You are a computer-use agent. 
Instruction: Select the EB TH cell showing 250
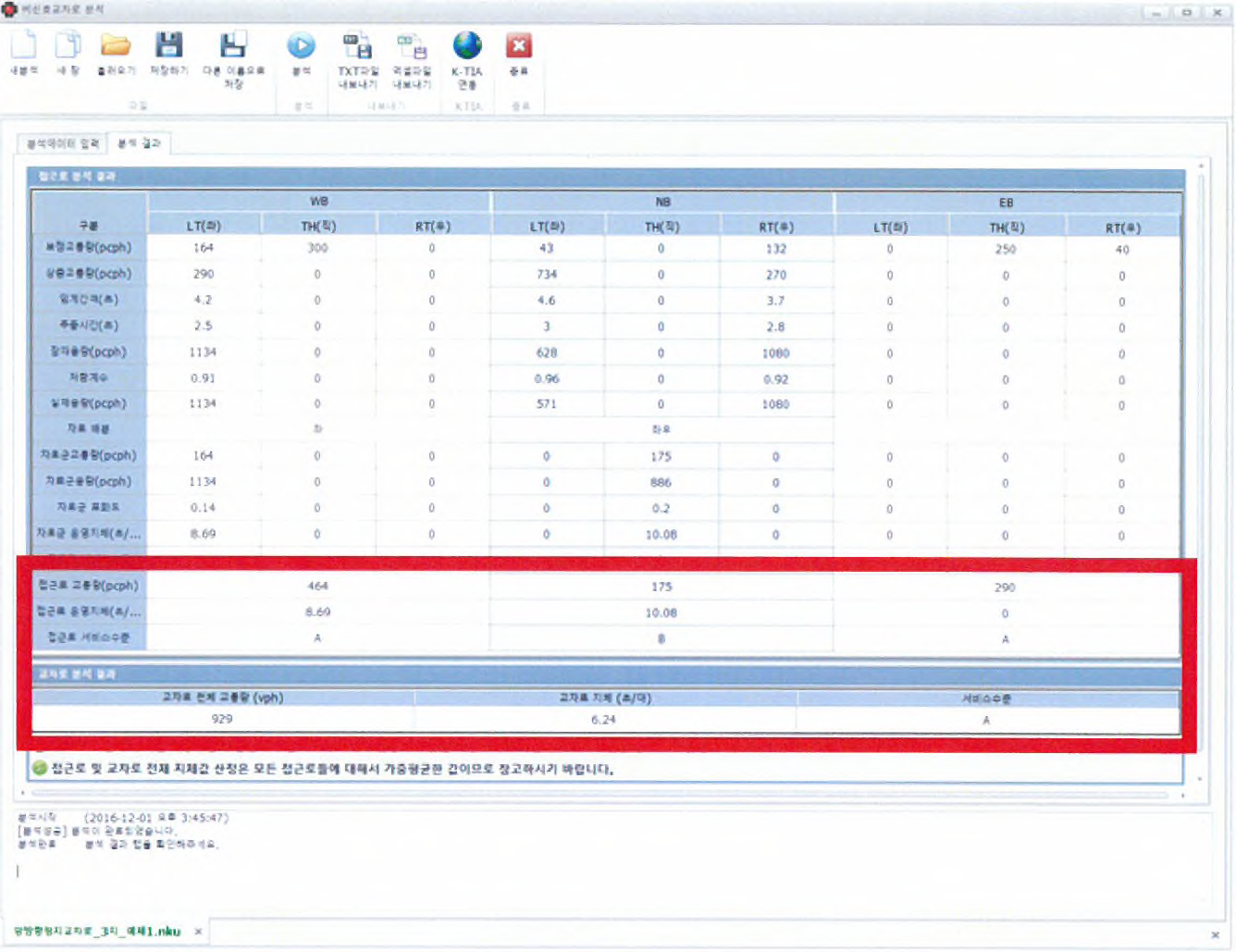pyautogui.click(x=1006, y=249)
